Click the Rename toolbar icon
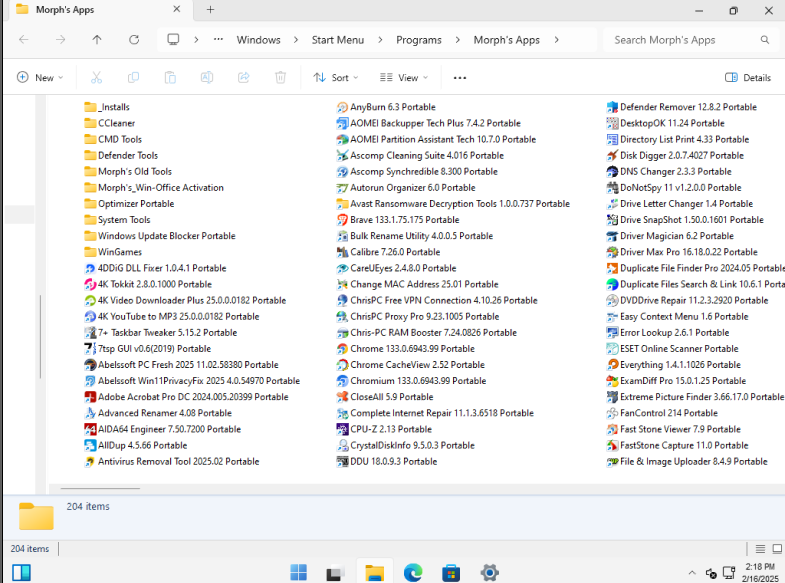Viewport: 785px width, 583px height. [x=207, y=78]
